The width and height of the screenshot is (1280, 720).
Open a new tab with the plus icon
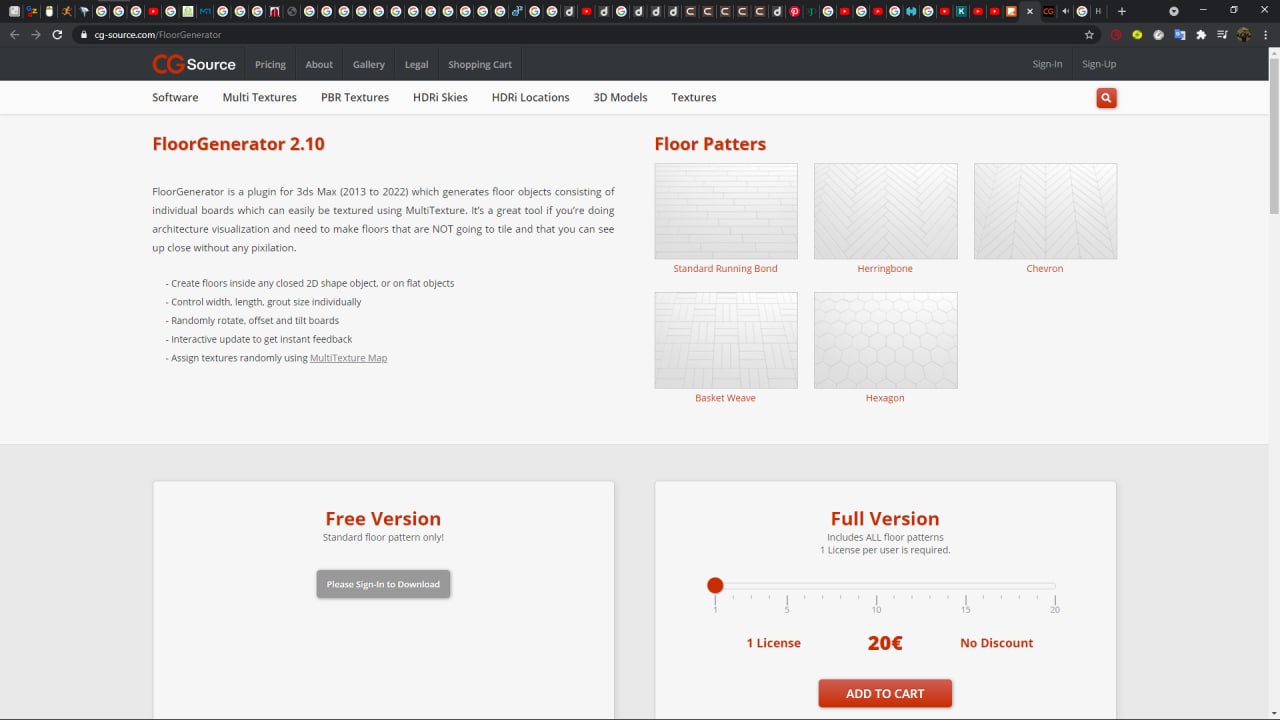point(1121,11)
